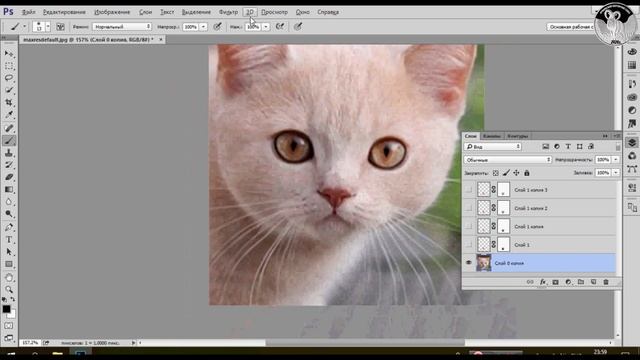This screenshot has height=360, width=640.
Task: Open layer opacity dropdown arrow
Action: [x=616, y=160]
